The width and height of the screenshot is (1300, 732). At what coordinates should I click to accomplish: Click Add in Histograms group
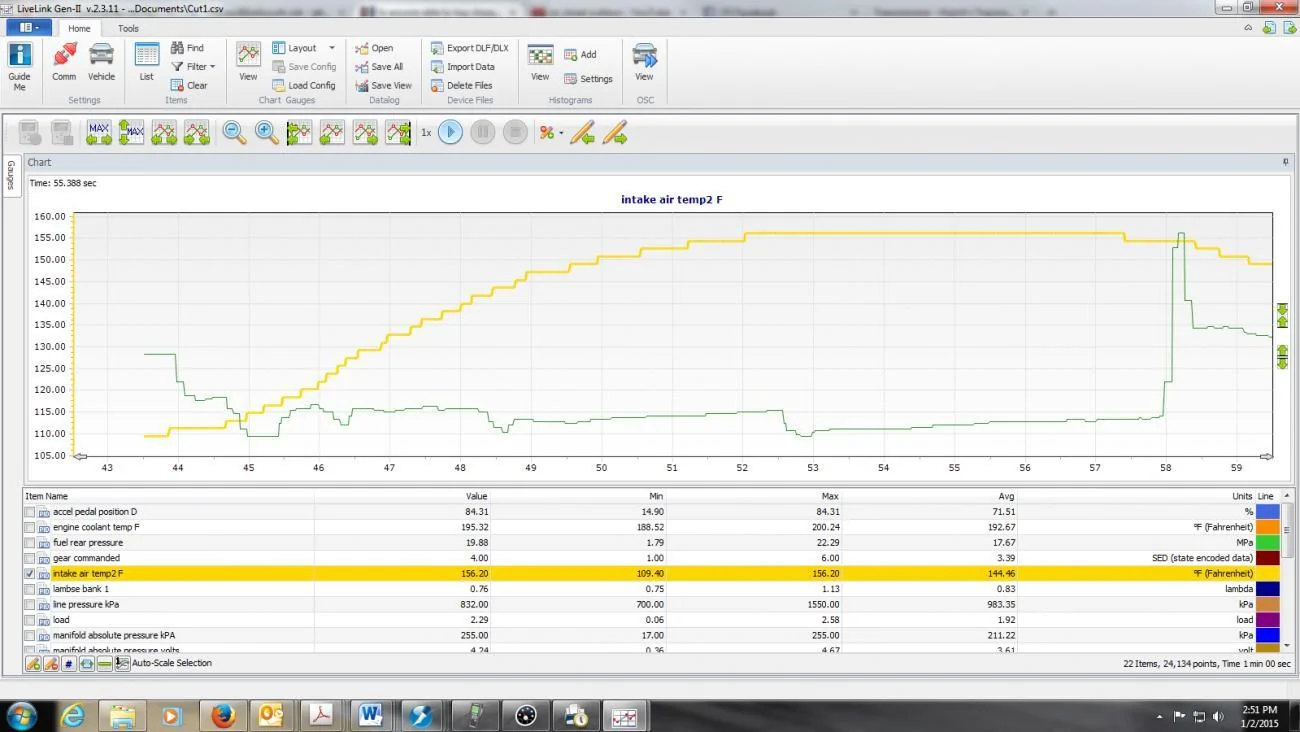pyautogui.click(x=580, y=55)
